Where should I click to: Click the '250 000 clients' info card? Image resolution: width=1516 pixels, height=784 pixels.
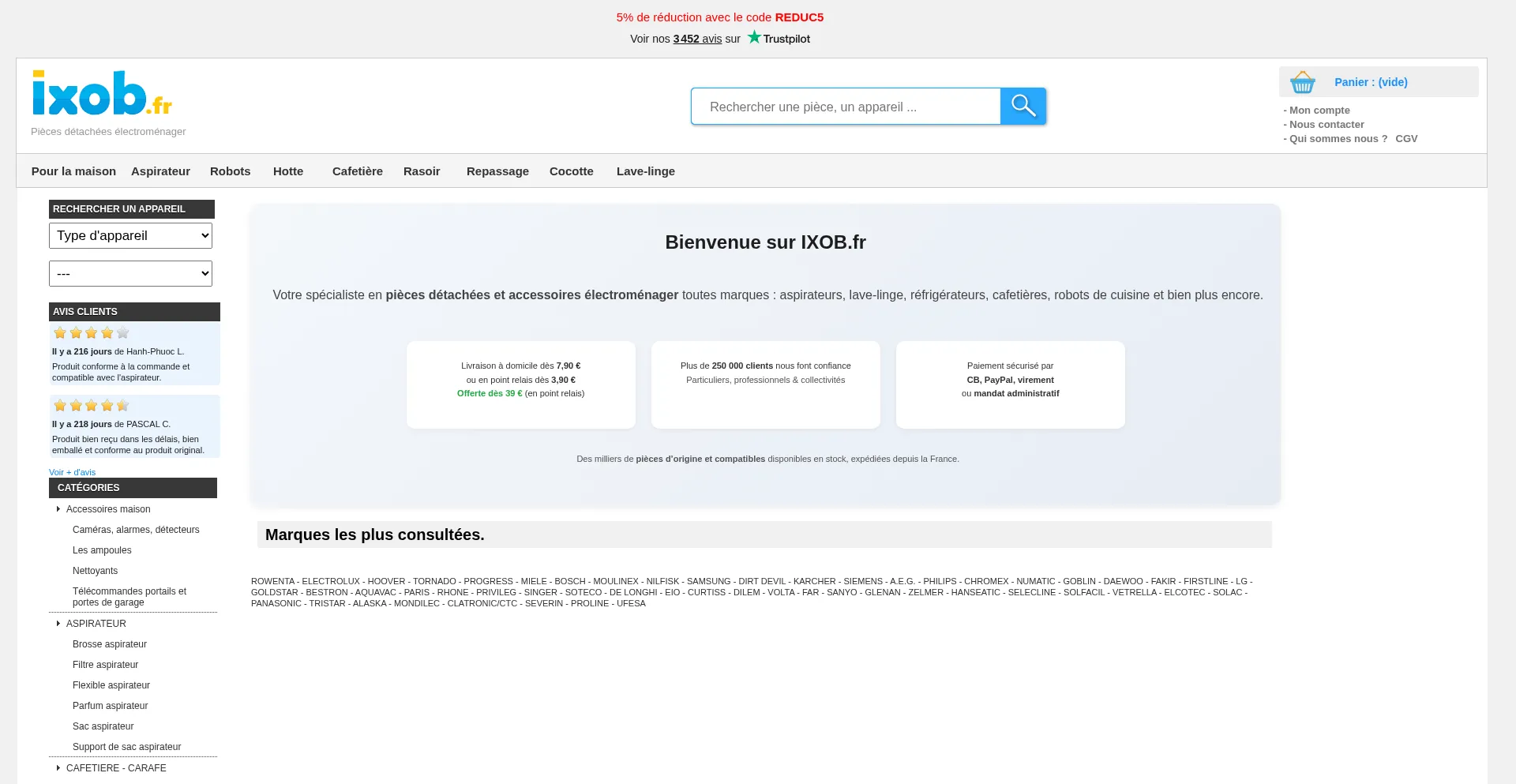click(x=766, y=384)
